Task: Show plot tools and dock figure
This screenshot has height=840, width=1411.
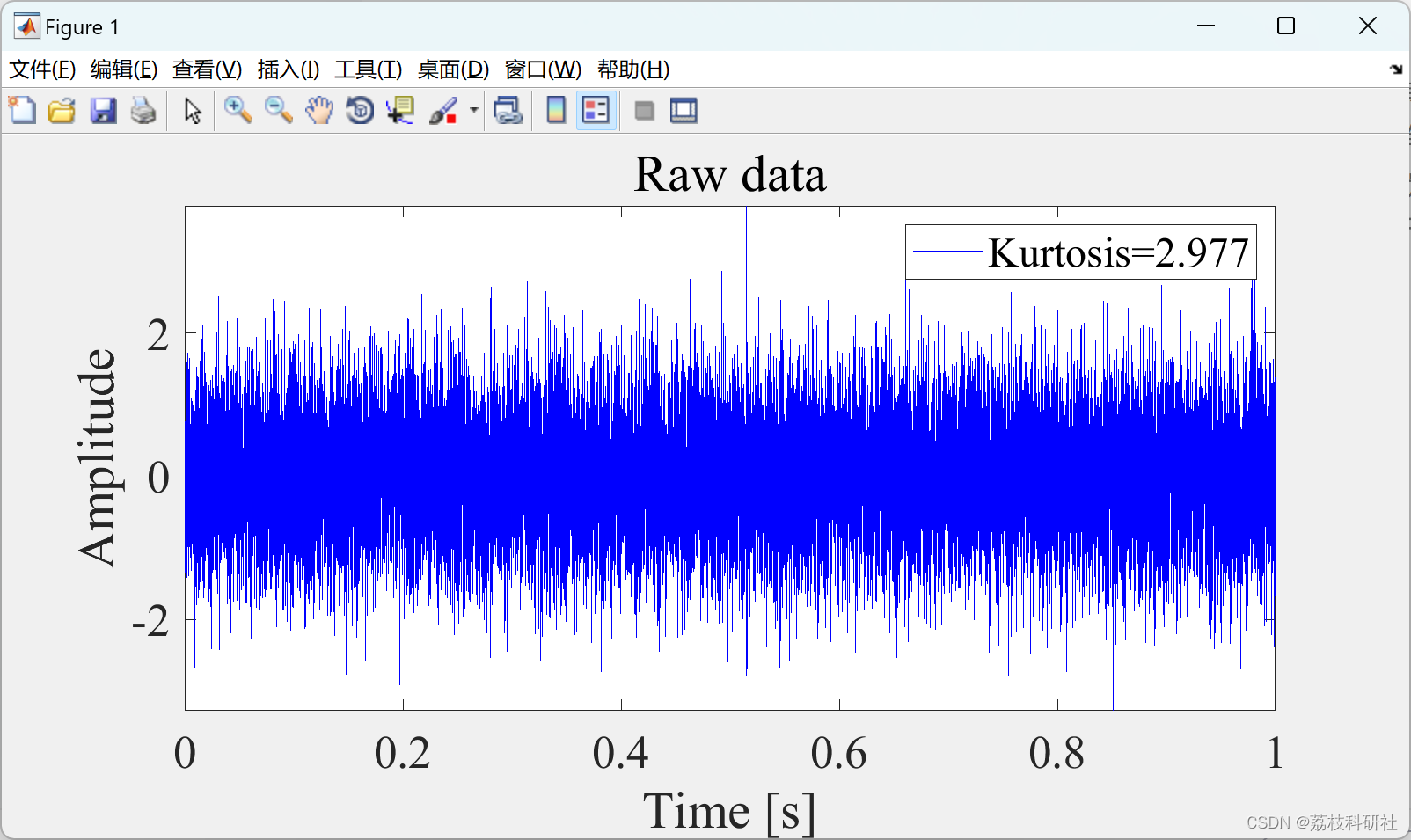Action: click(684, 111)
